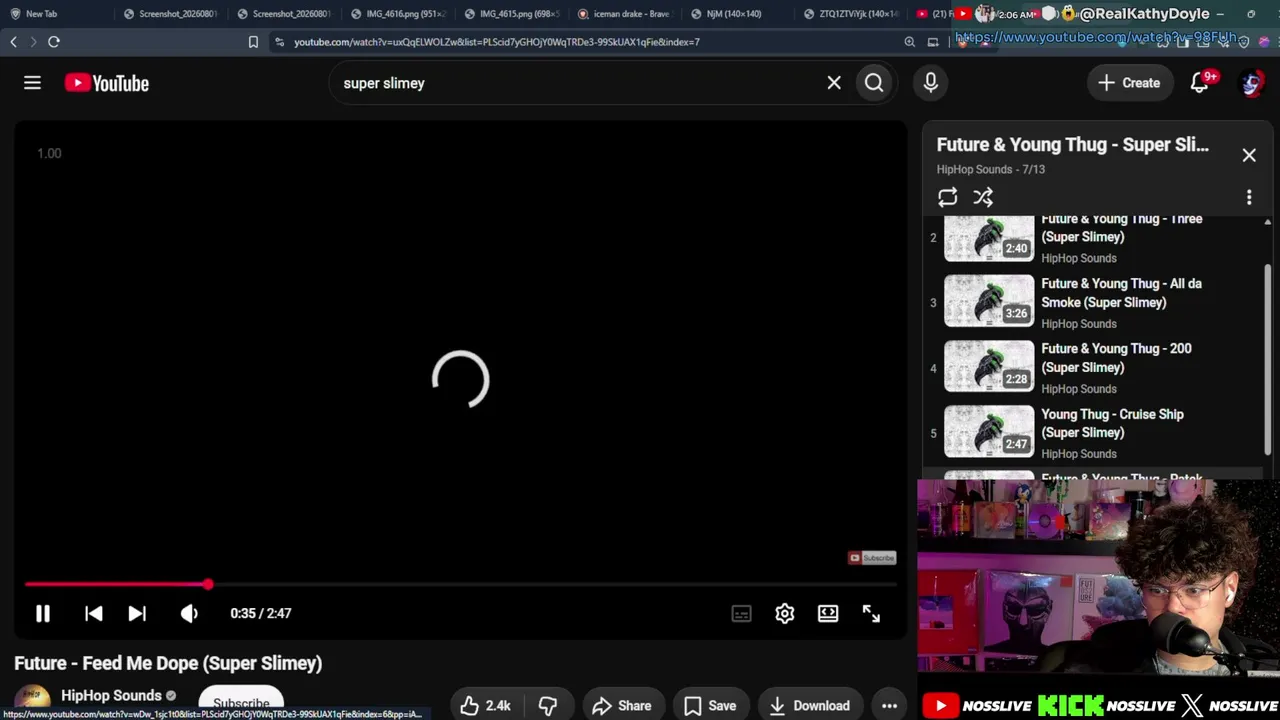Open the zoom magnifier icon in address bar

909,42
